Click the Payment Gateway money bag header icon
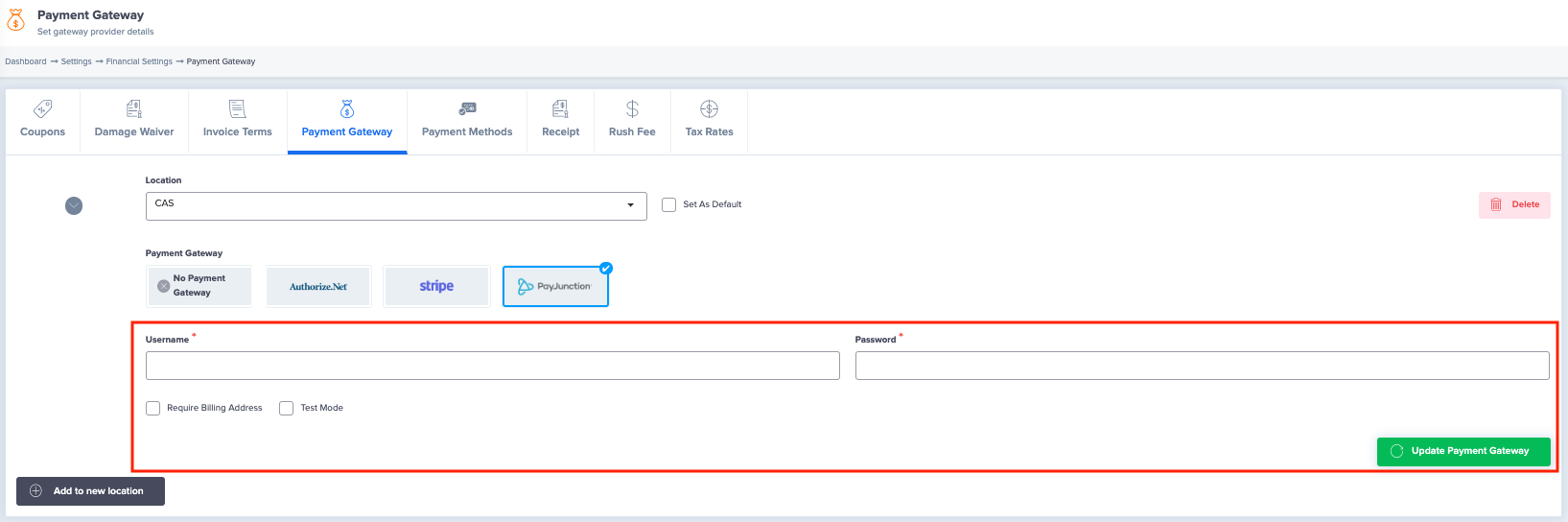Screen dimensions: 1568x522 coord(16,20)
